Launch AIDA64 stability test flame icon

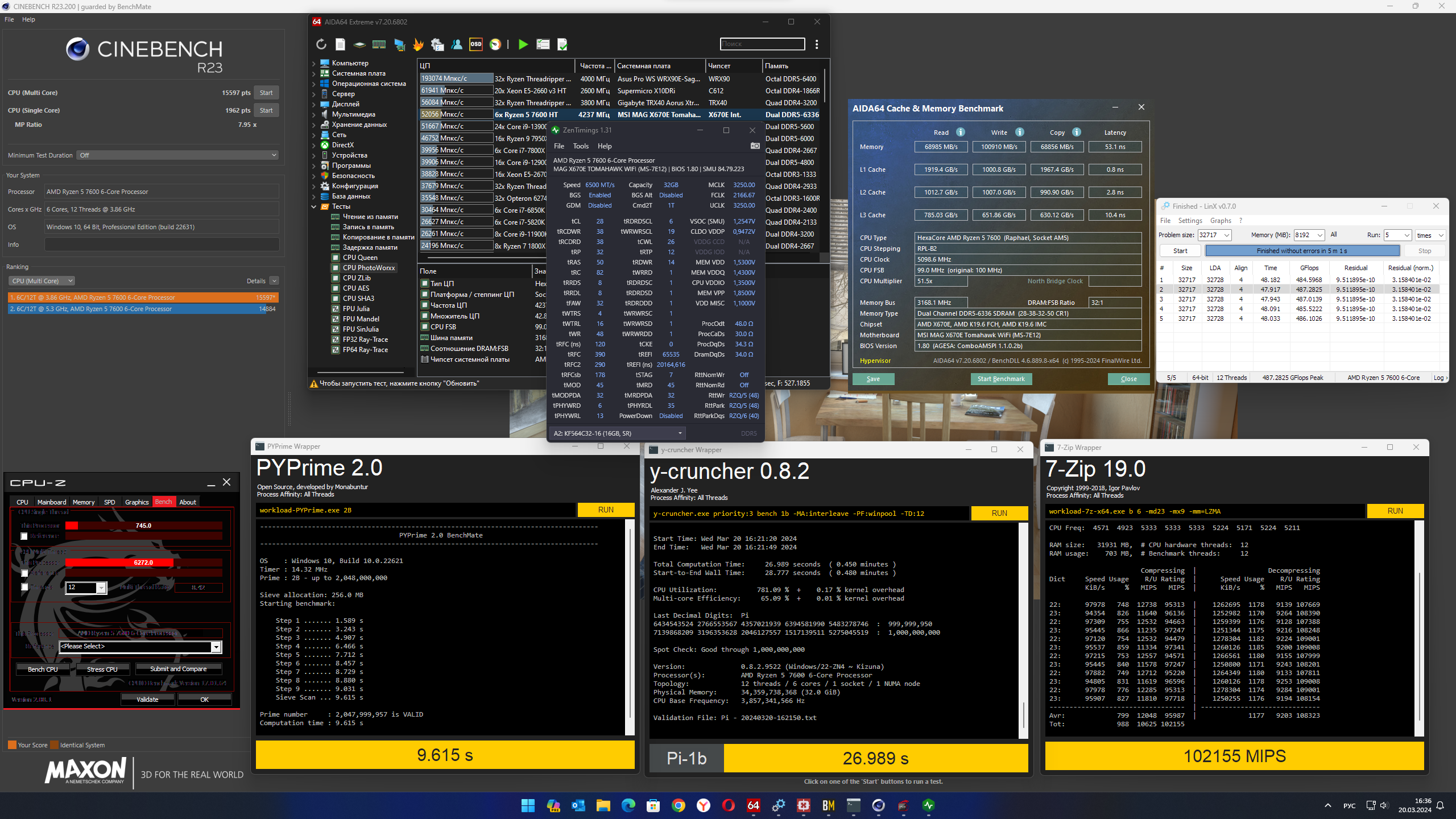click(x=418, y=44)
